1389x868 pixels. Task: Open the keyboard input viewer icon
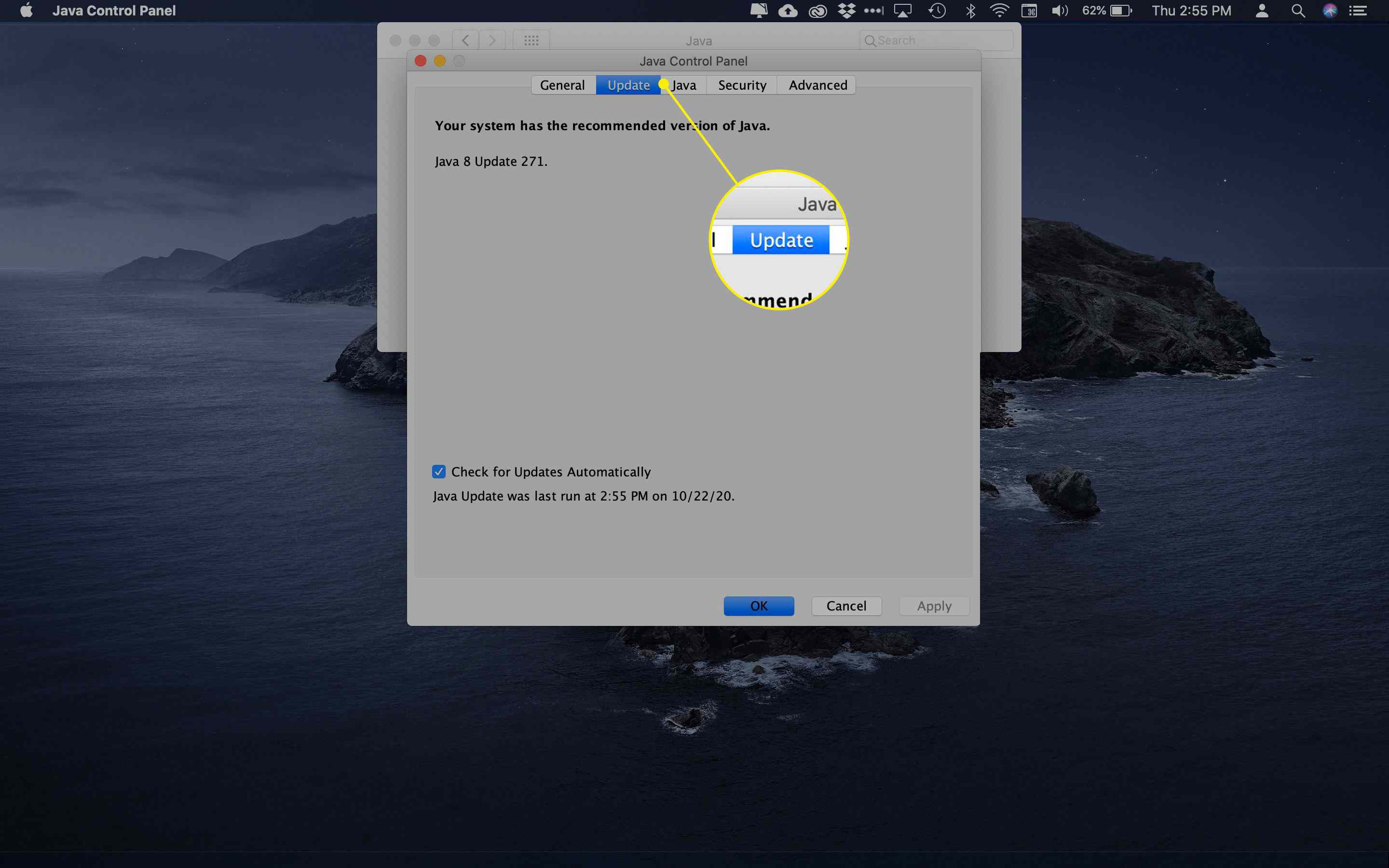click(1029, 10)
